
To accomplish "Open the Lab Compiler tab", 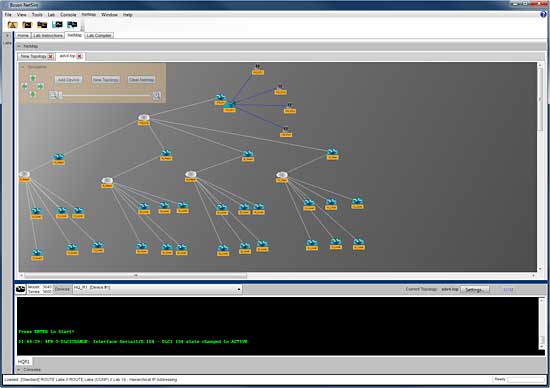I will click(x=99, y=35).
